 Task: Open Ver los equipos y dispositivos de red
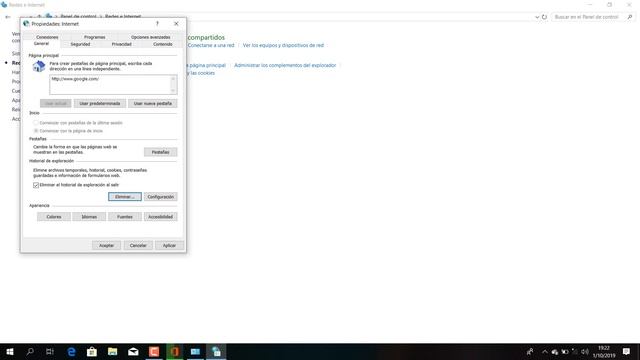[x=283, y=45]
